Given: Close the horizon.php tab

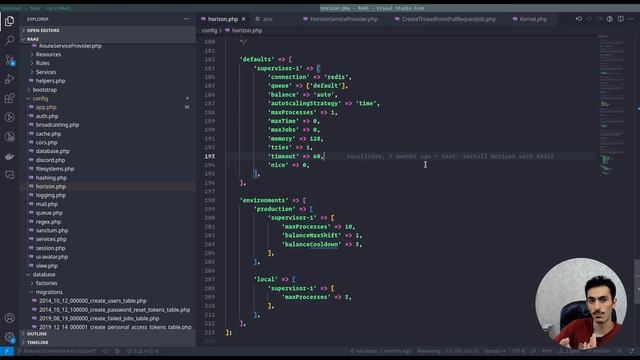Looking at the screenshot, I should (x=244, y=19).
